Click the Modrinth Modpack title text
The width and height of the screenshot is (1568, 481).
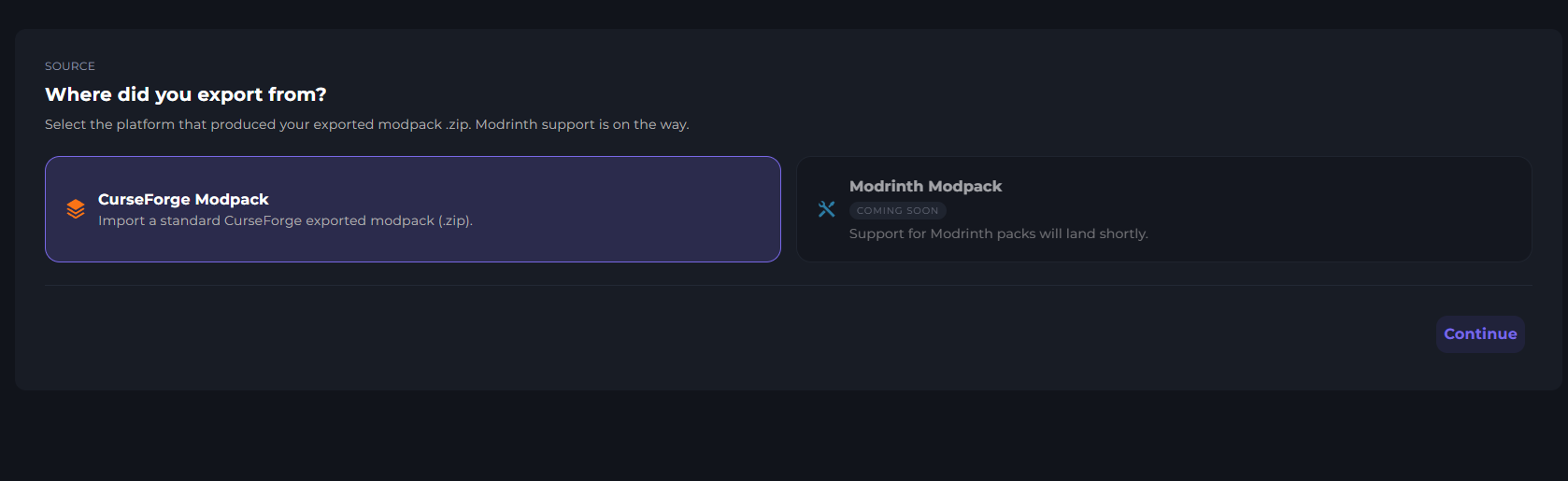(x=925, y=186)
